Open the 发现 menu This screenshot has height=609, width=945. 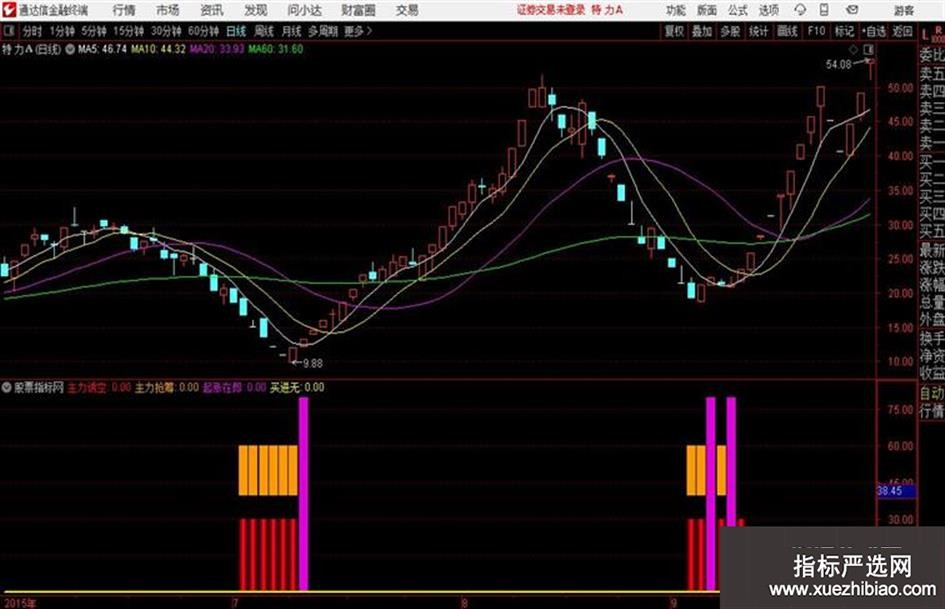(x=256, y=10)
